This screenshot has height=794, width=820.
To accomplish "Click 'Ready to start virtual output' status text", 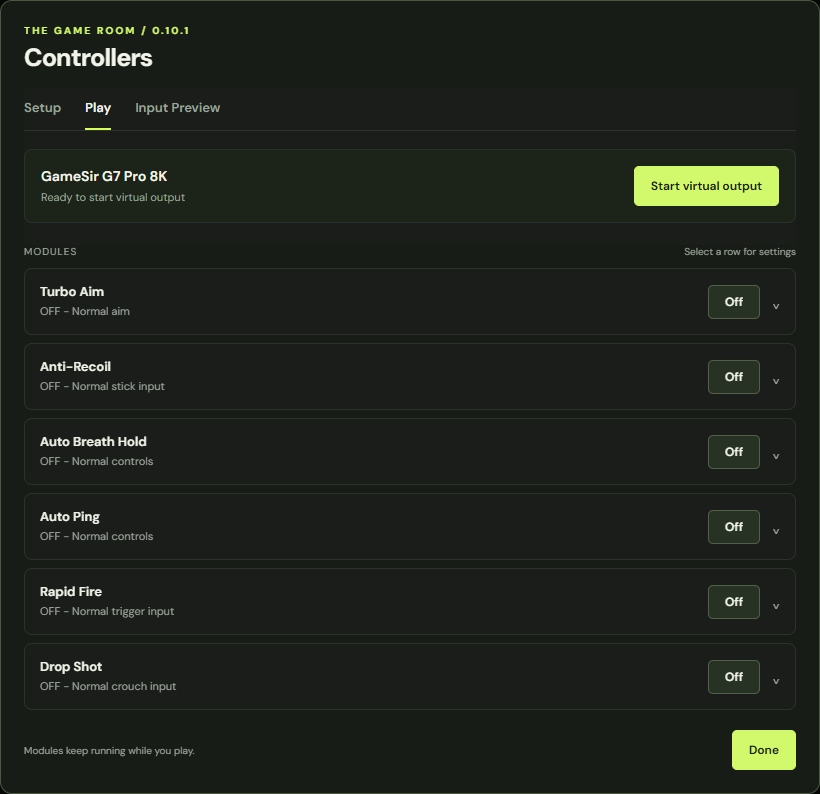I will click(113, 197).
